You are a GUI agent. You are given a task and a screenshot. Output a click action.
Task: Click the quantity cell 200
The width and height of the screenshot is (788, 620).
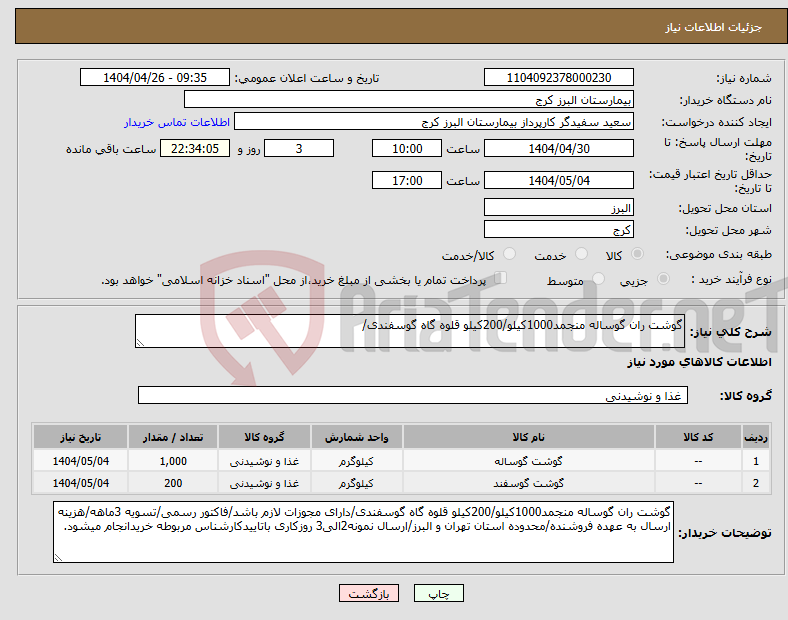(x=173, y=483)
